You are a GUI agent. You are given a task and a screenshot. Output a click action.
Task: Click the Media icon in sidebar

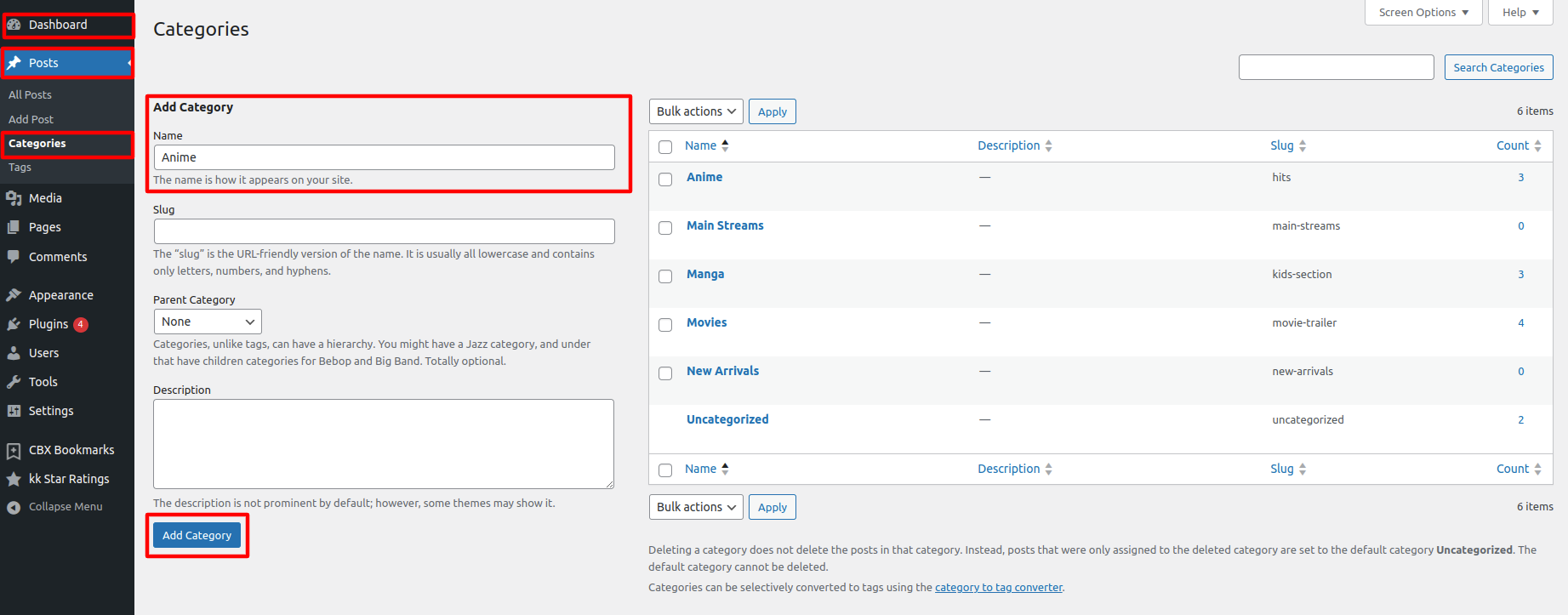click(14, 198)
